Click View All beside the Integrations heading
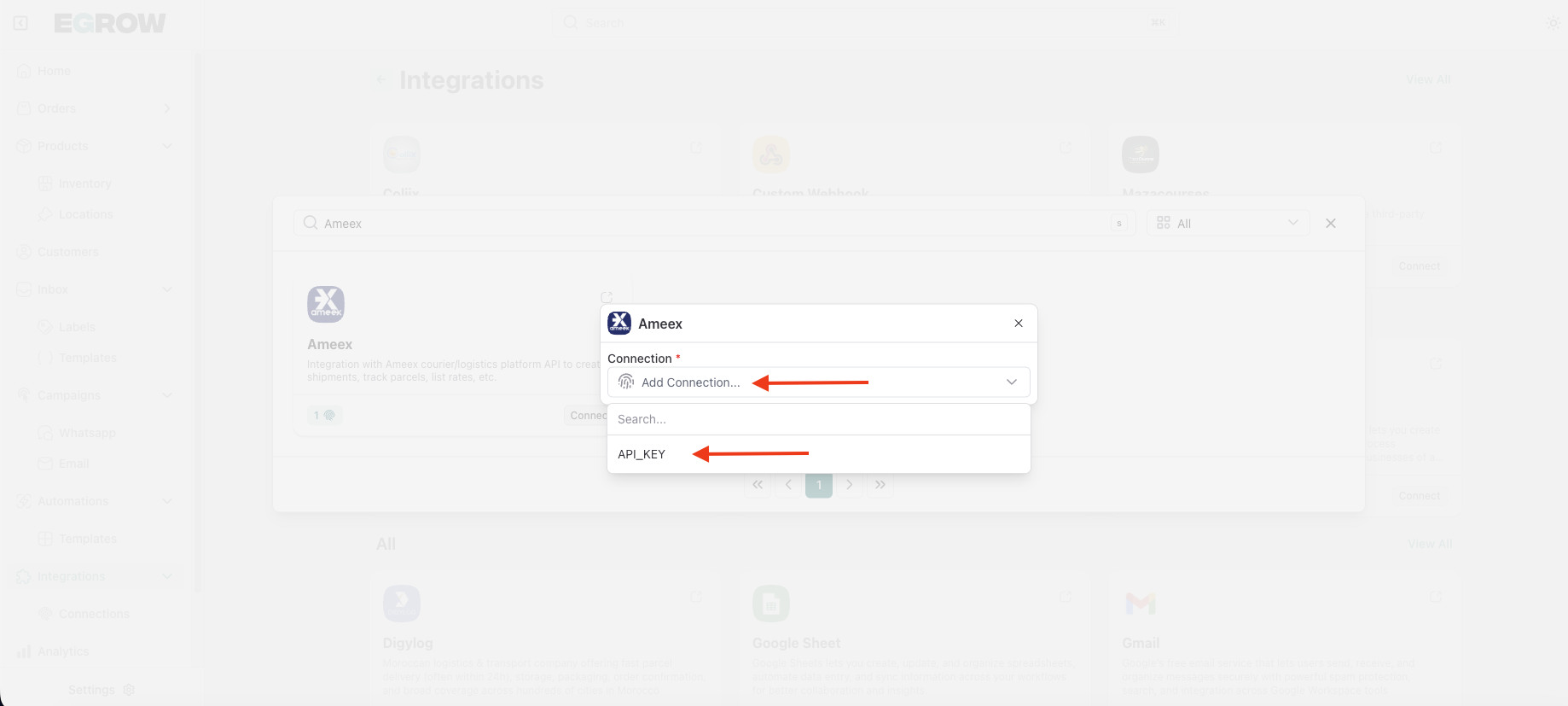This screenshot has height=706, width=1568. (1428, 79)
